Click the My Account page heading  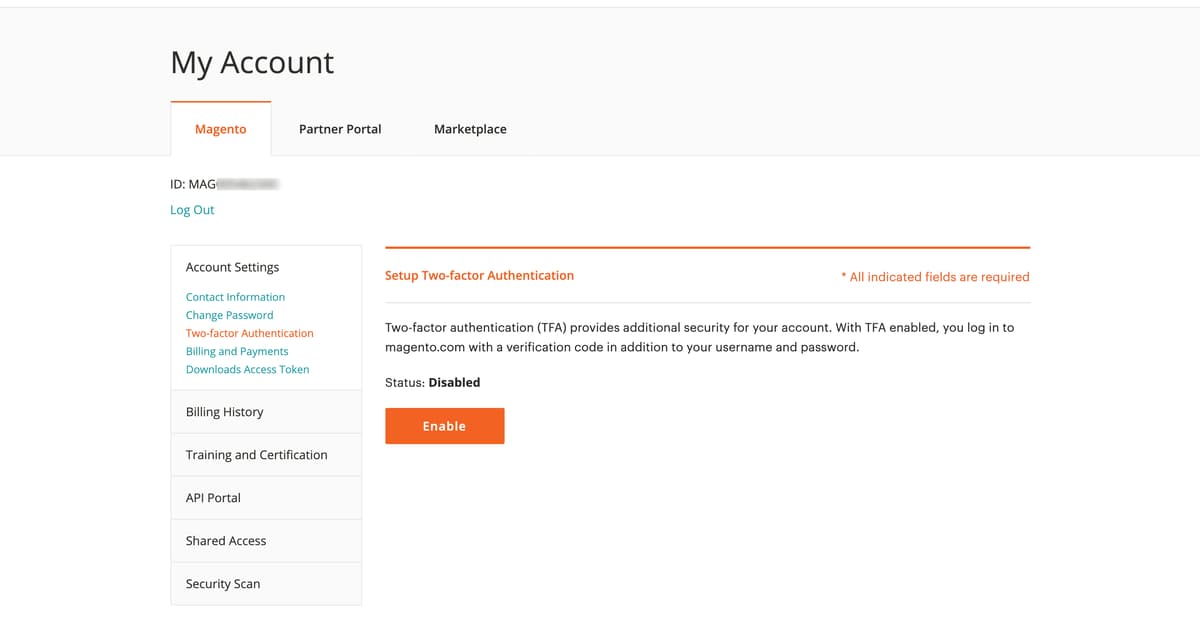point(252,63)
